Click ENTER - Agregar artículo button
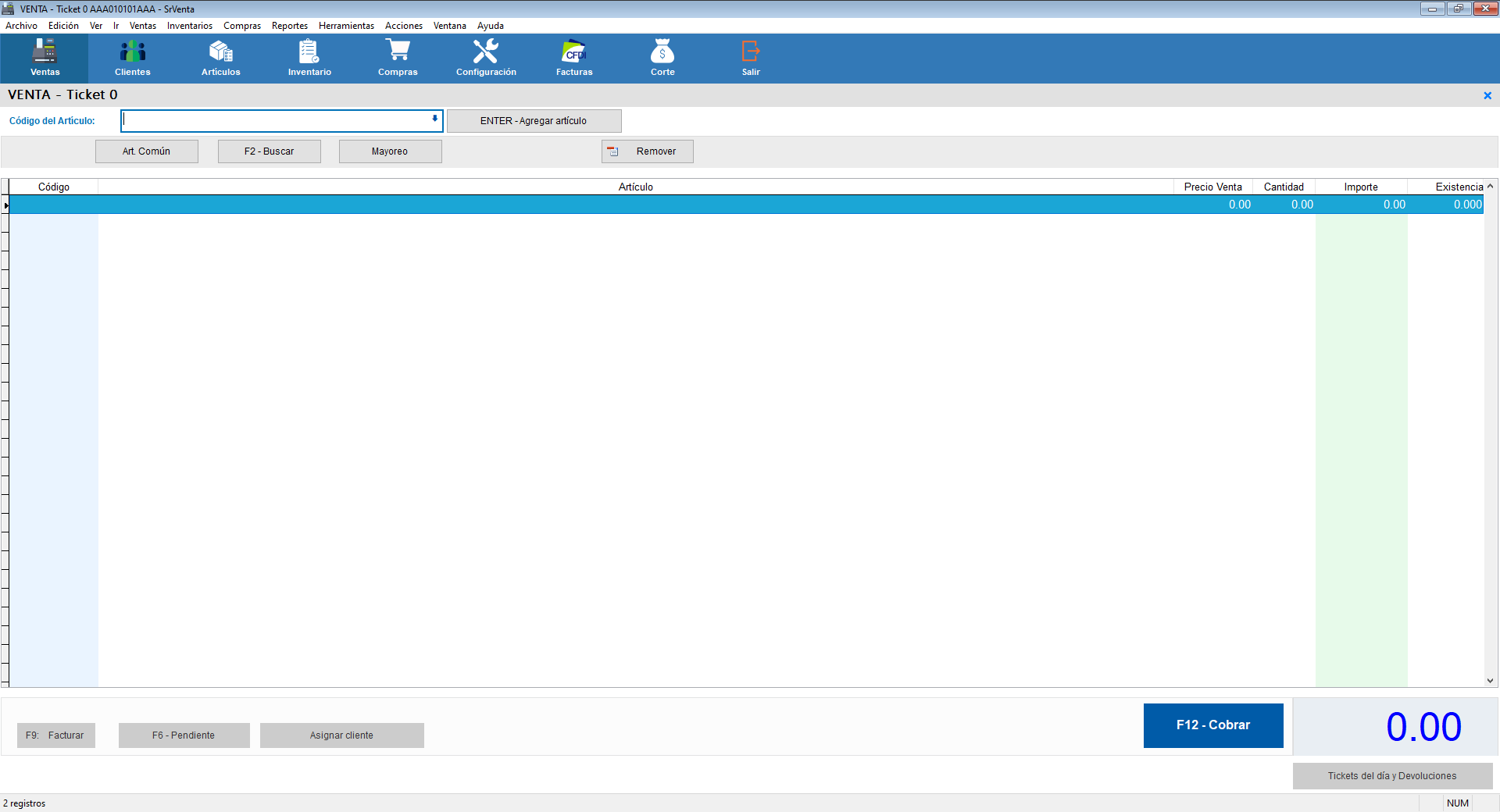Screen dimensions: 1500x812 tap(534, 121)
